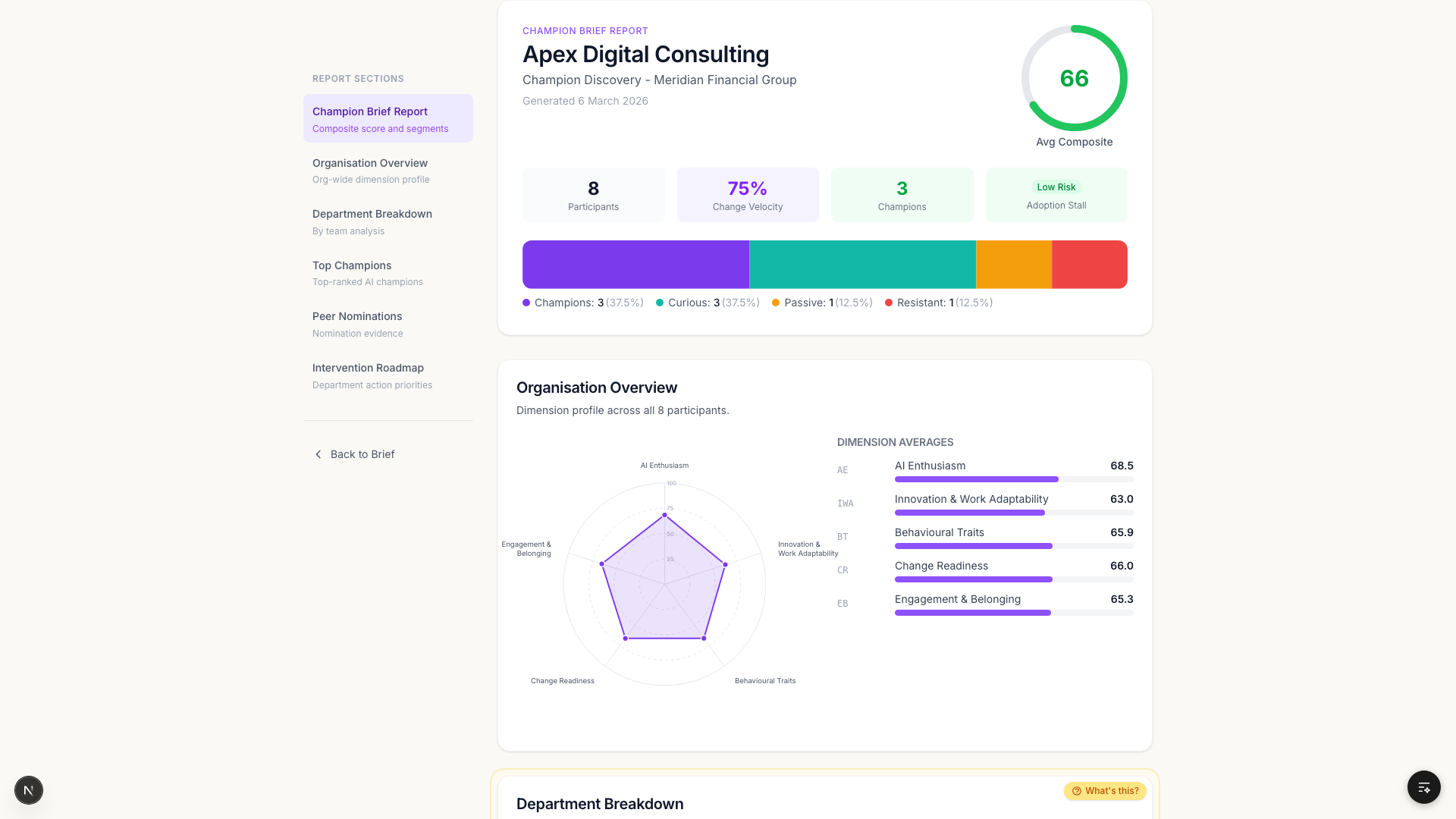This screenshot has height=819, width=1456.
Task: Click the Dimension profile across all 8 participants text
Action: (x=623, y=410)
